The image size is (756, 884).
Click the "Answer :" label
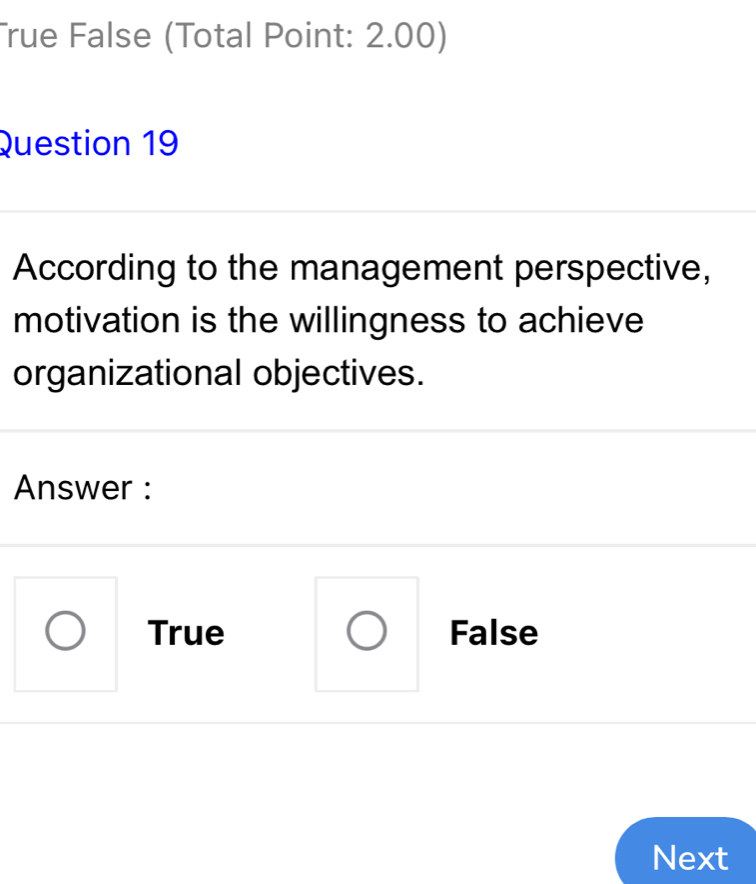tap(83, 489)
